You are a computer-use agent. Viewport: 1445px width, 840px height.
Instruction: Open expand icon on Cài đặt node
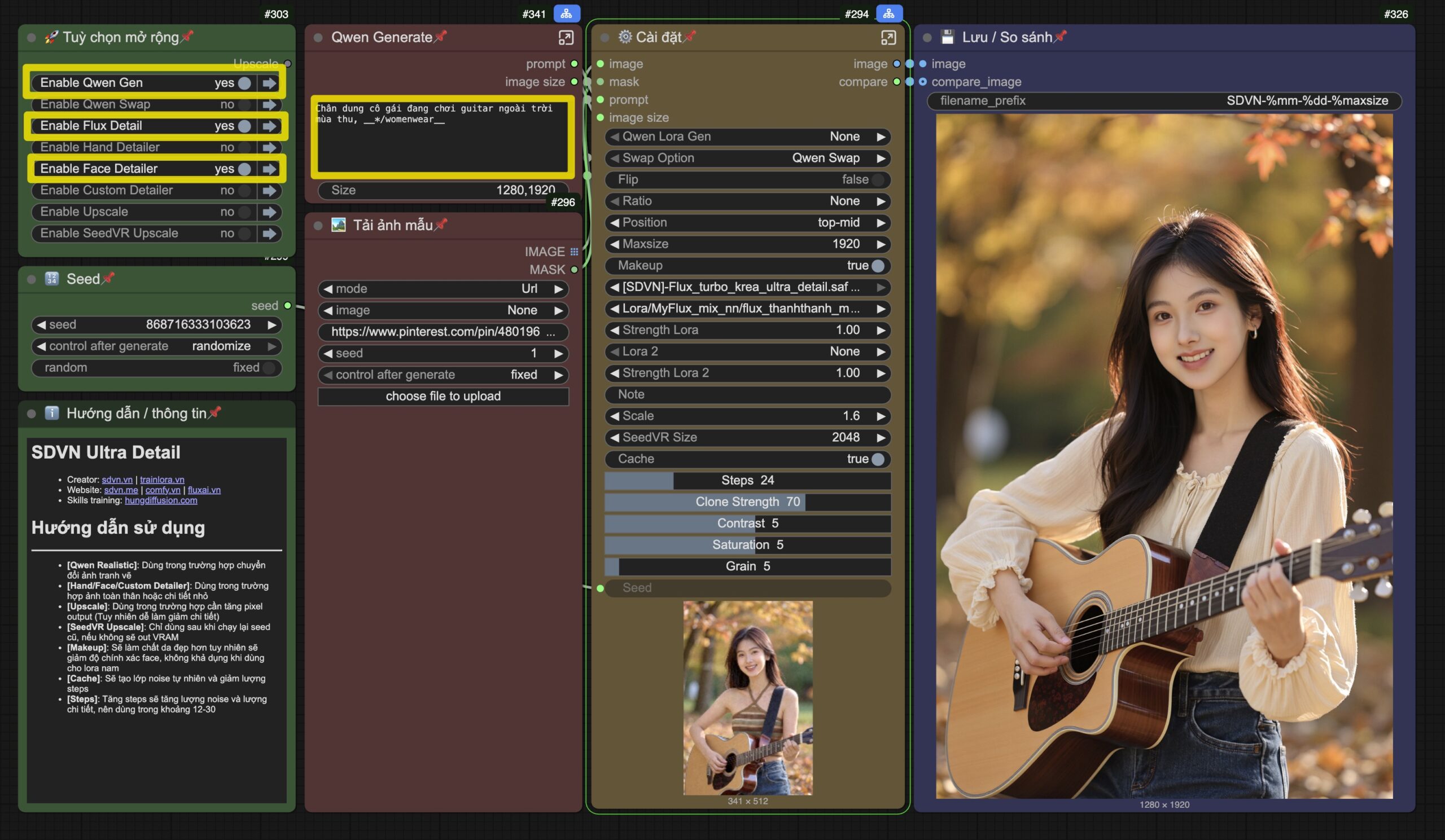point(888,38)
